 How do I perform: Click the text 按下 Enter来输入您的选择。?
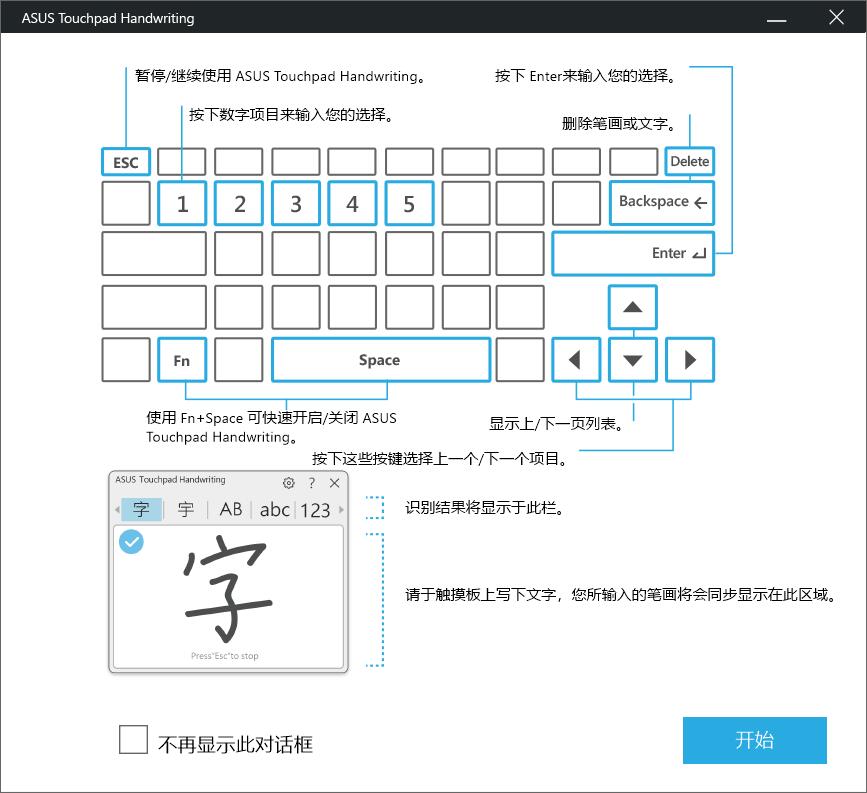tap(586, 76)
